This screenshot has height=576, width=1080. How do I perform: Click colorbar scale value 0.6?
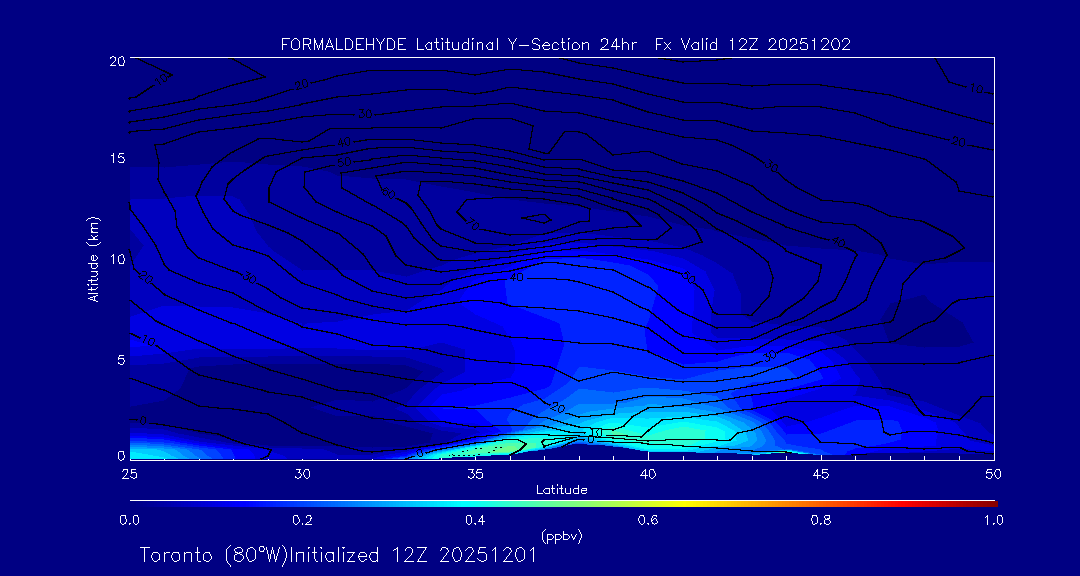click(x=648, y=521)
